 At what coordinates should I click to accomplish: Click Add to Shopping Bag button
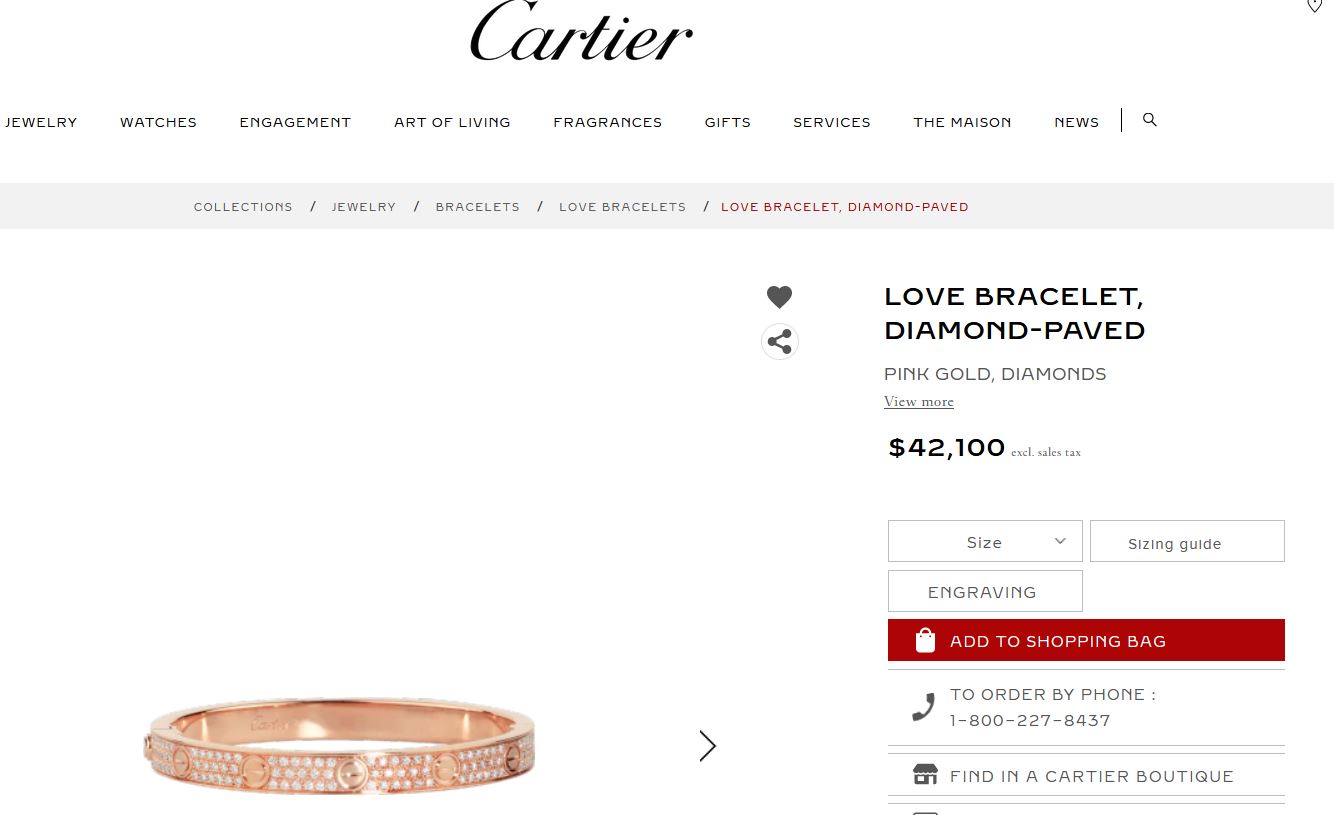[1086, 640]
